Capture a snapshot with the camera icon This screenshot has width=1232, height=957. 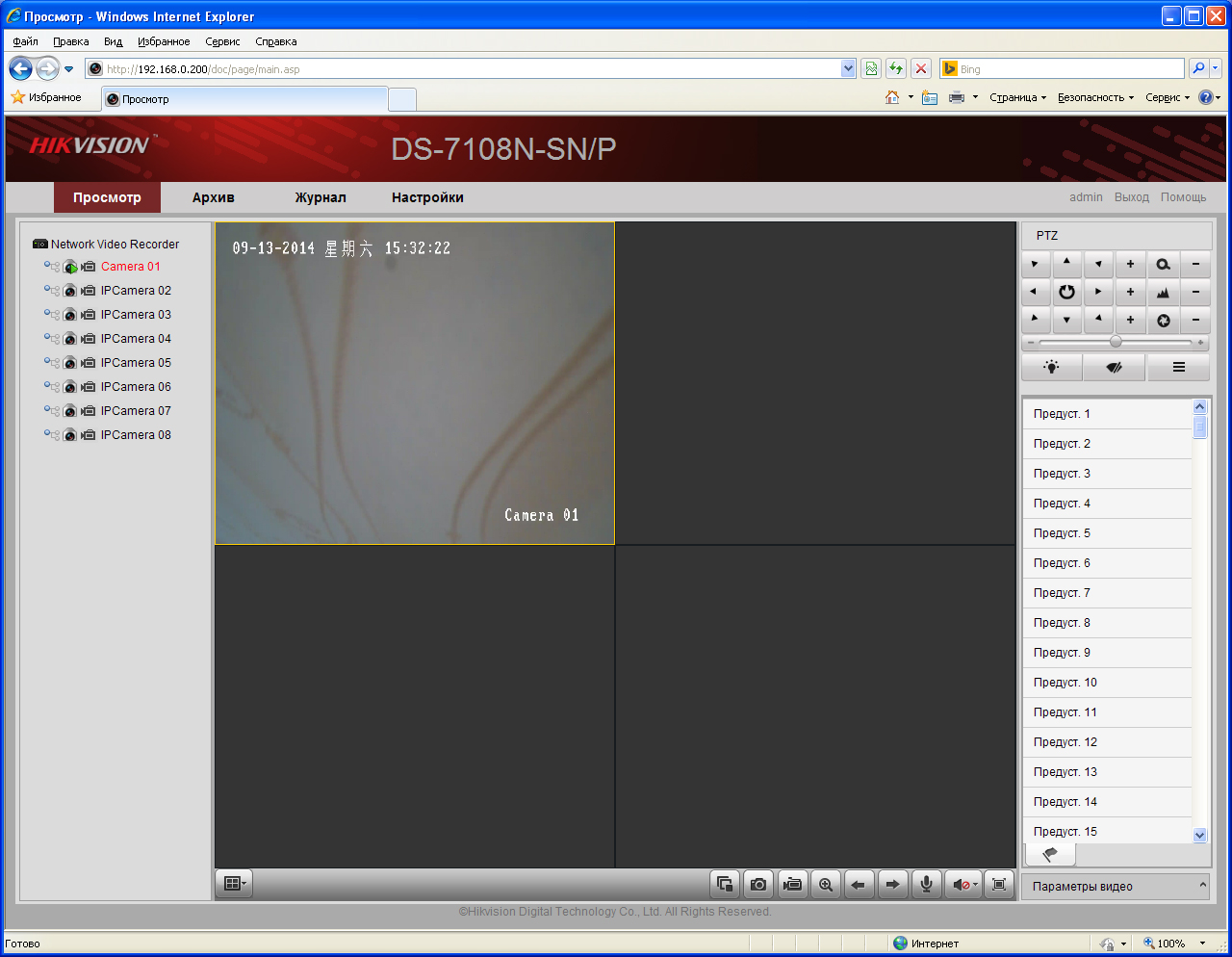(x=758, y=884)
